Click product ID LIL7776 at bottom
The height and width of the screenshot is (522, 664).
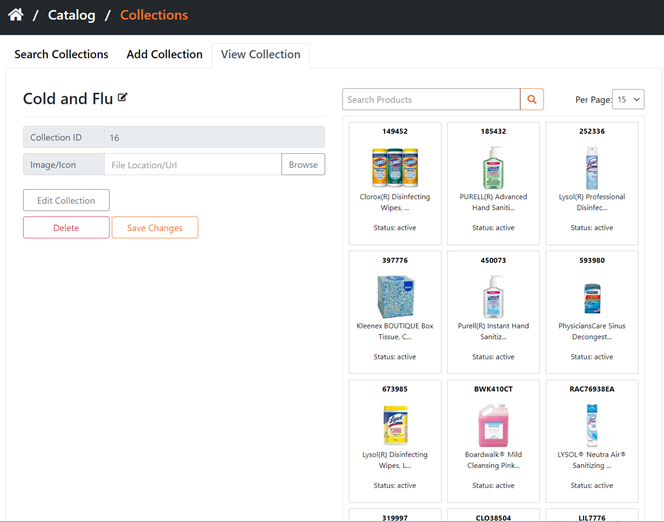[592, 517]
